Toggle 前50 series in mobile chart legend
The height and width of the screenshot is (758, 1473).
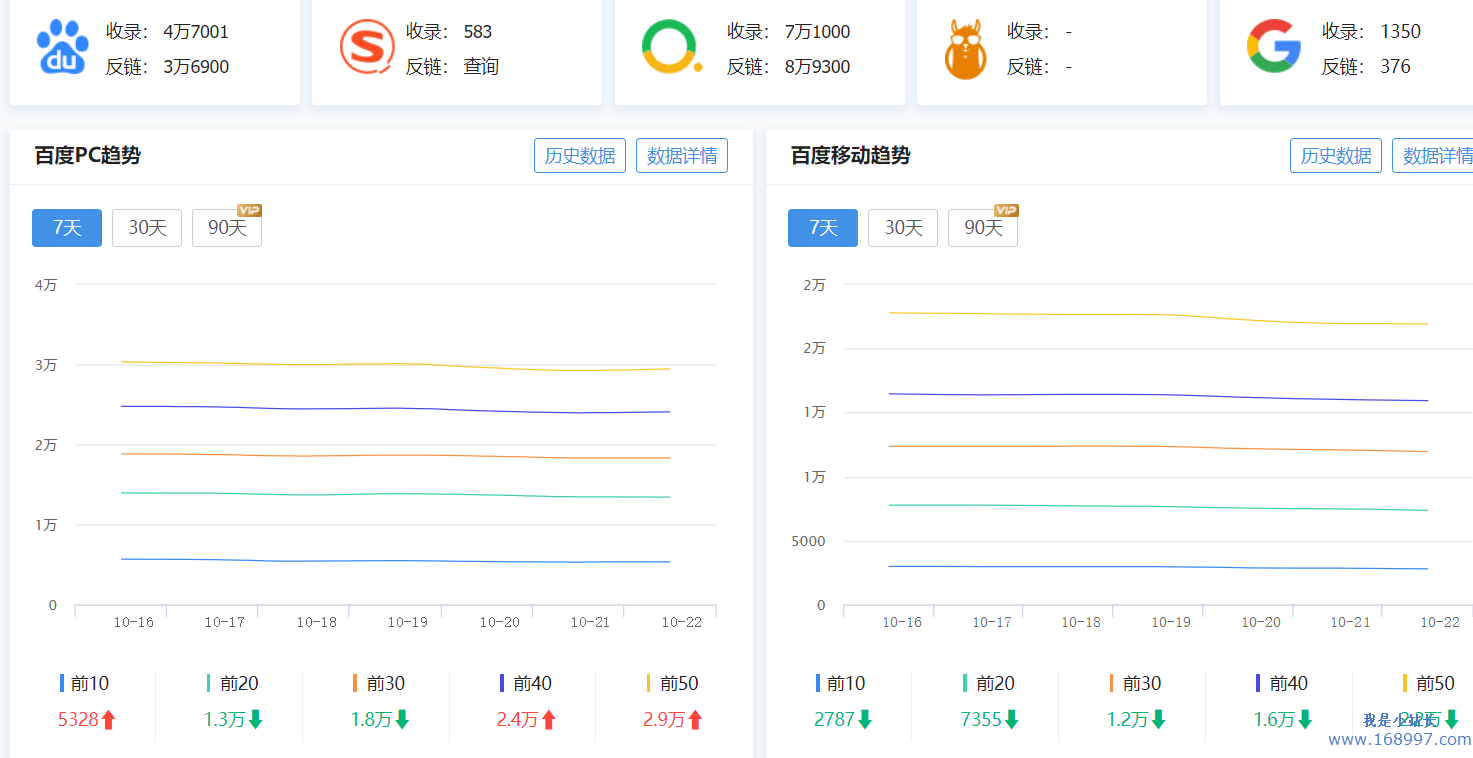point(1428,684)
